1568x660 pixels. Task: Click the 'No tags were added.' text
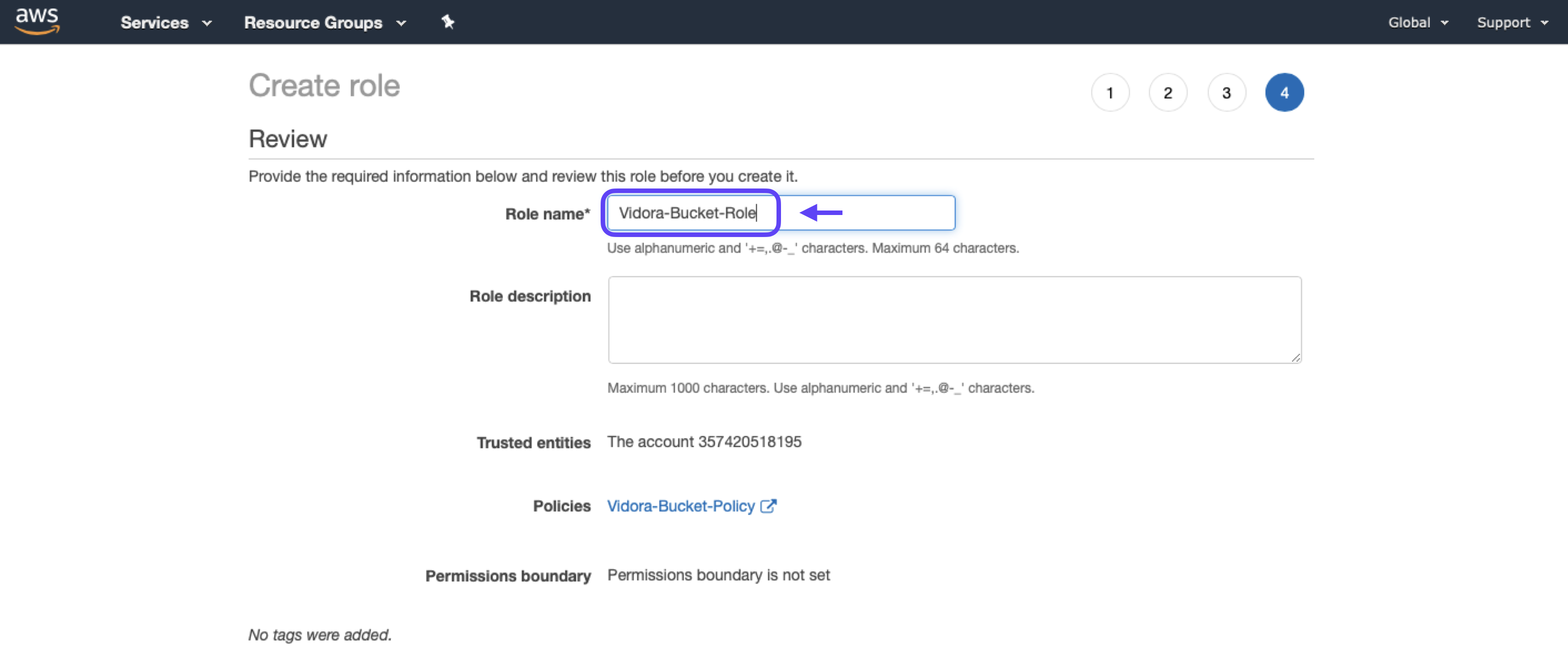320,635
